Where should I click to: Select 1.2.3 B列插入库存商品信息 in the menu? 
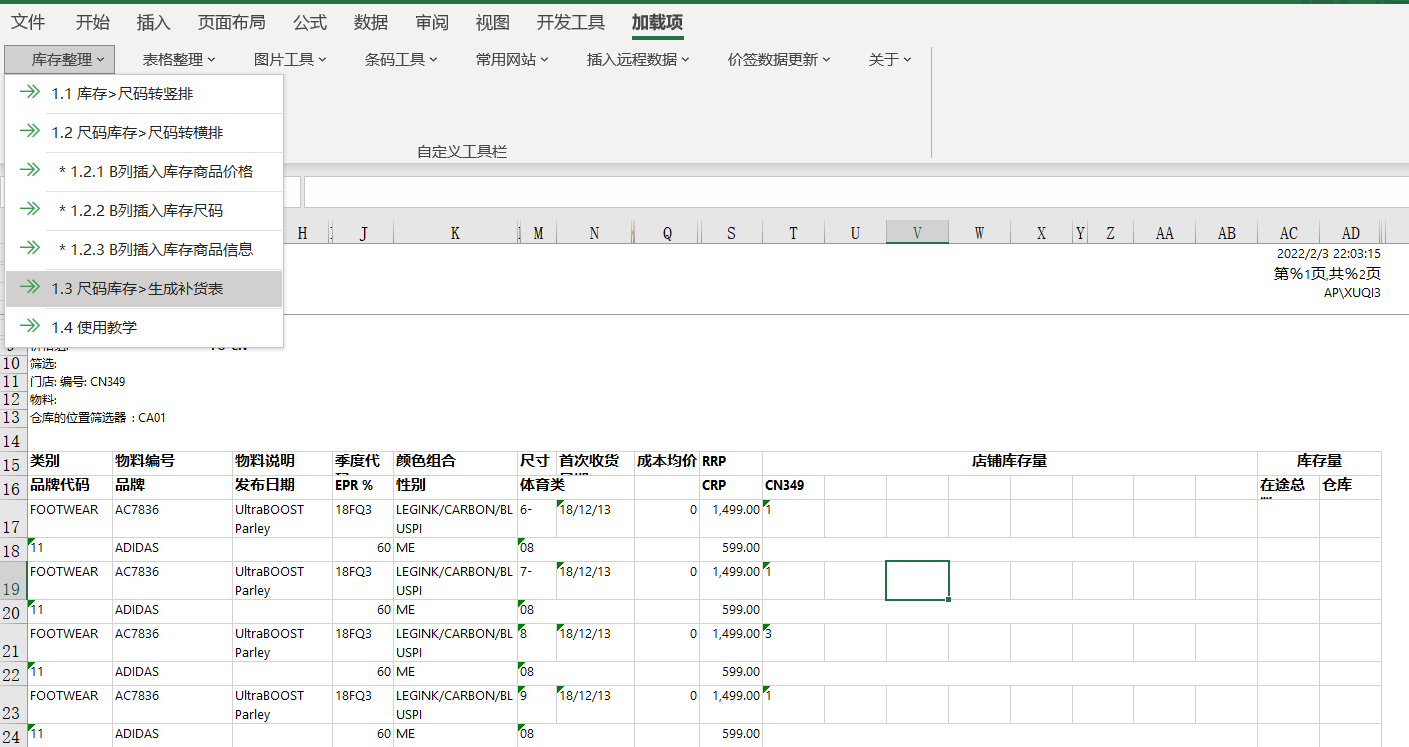pyautogui.click(x=144, y=249)
